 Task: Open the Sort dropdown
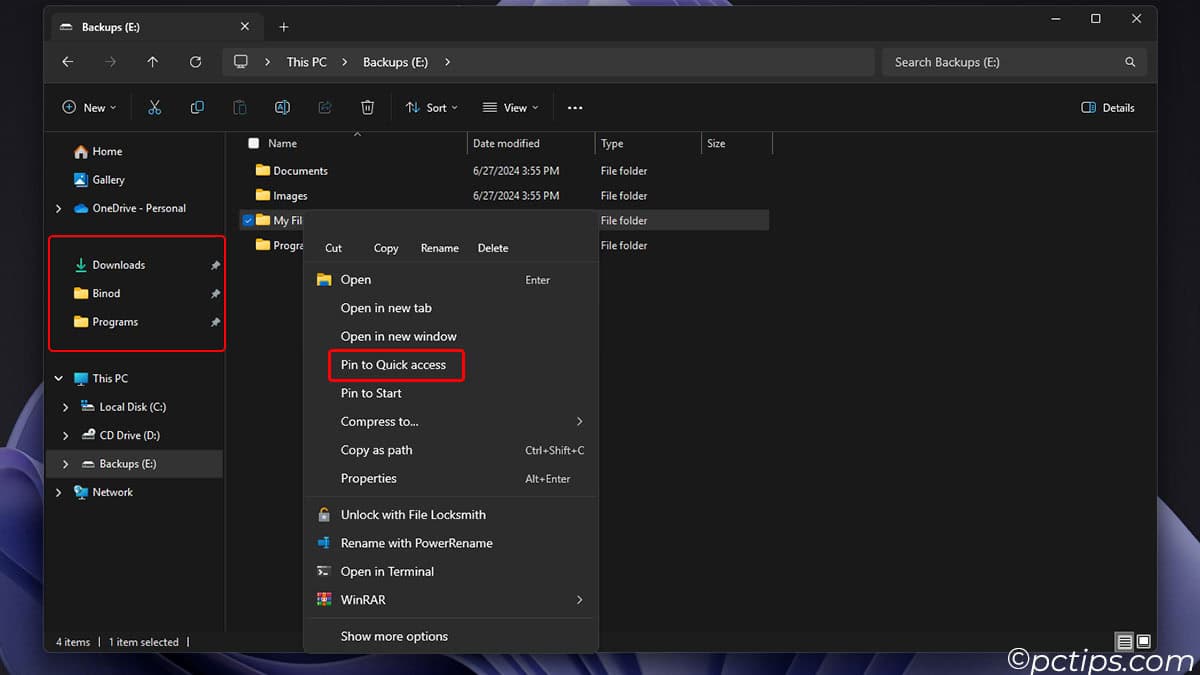click(431, 107)
